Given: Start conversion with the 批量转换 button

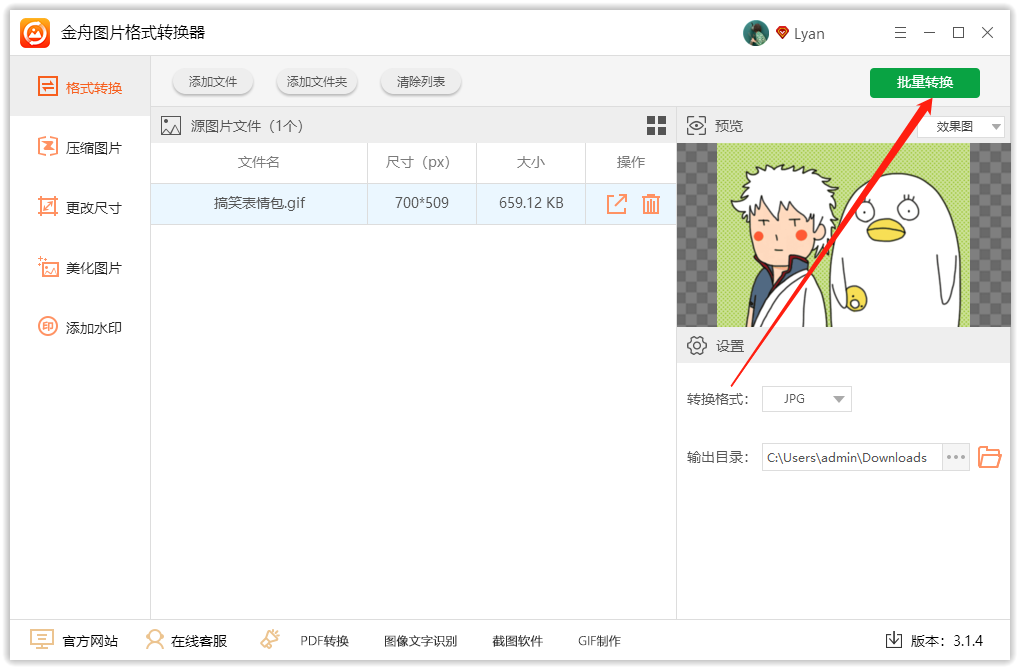Looking at the screenshot, I should pos(924,83).
